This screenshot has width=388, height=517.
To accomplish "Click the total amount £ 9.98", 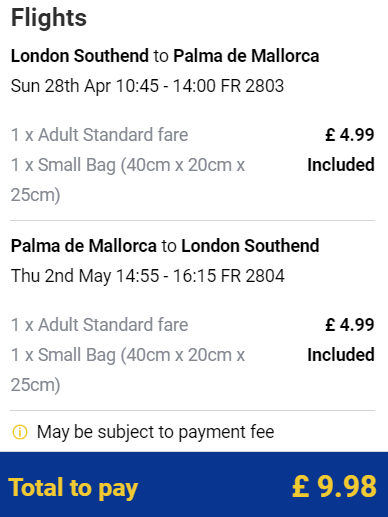I will [334, 487].
